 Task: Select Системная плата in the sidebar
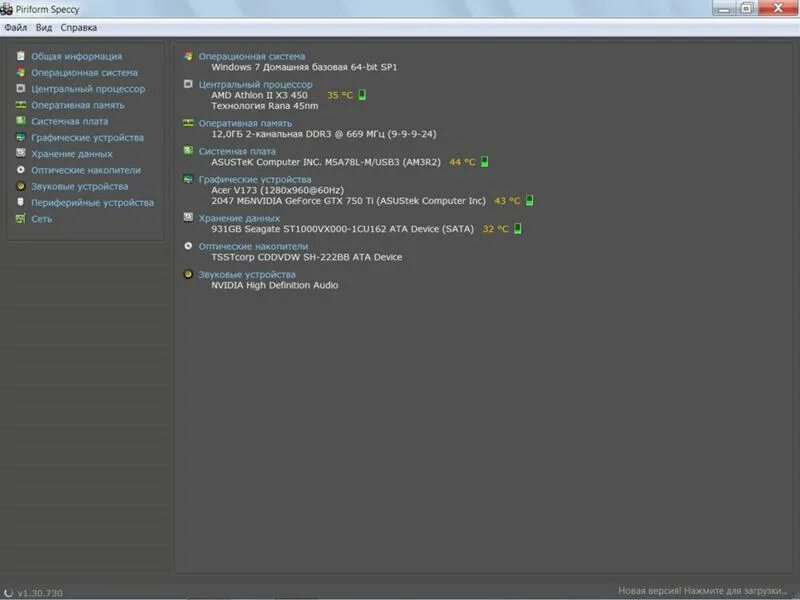(x=69, y=121)
